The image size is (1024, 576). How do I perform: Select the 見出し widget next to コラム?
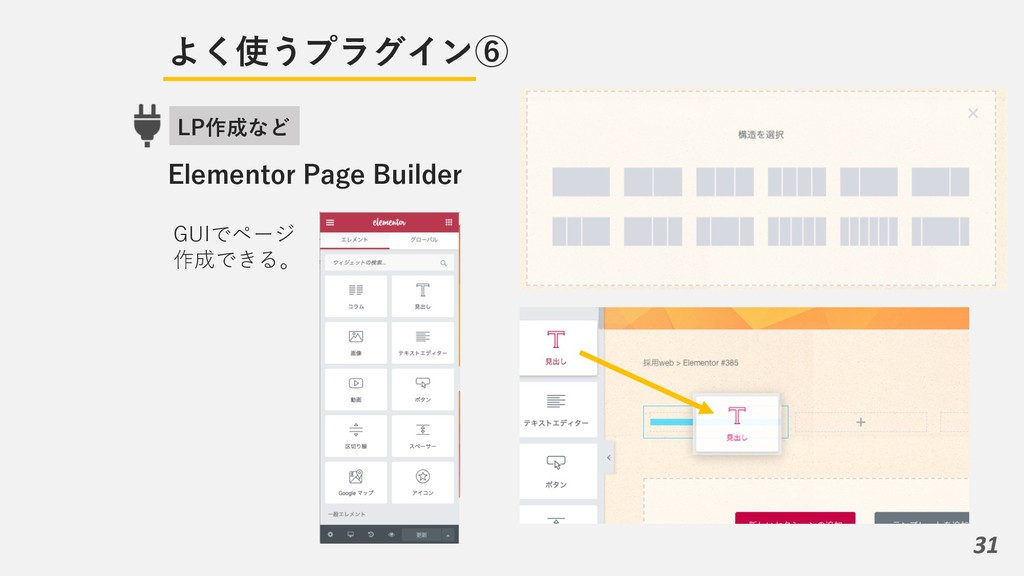423,296
